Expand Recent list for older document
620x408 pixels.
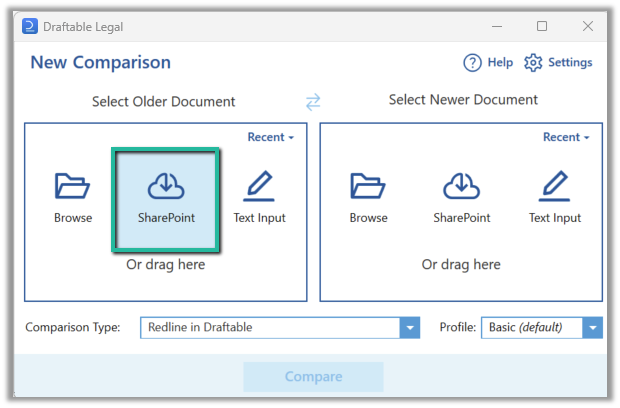click(270, 137)
